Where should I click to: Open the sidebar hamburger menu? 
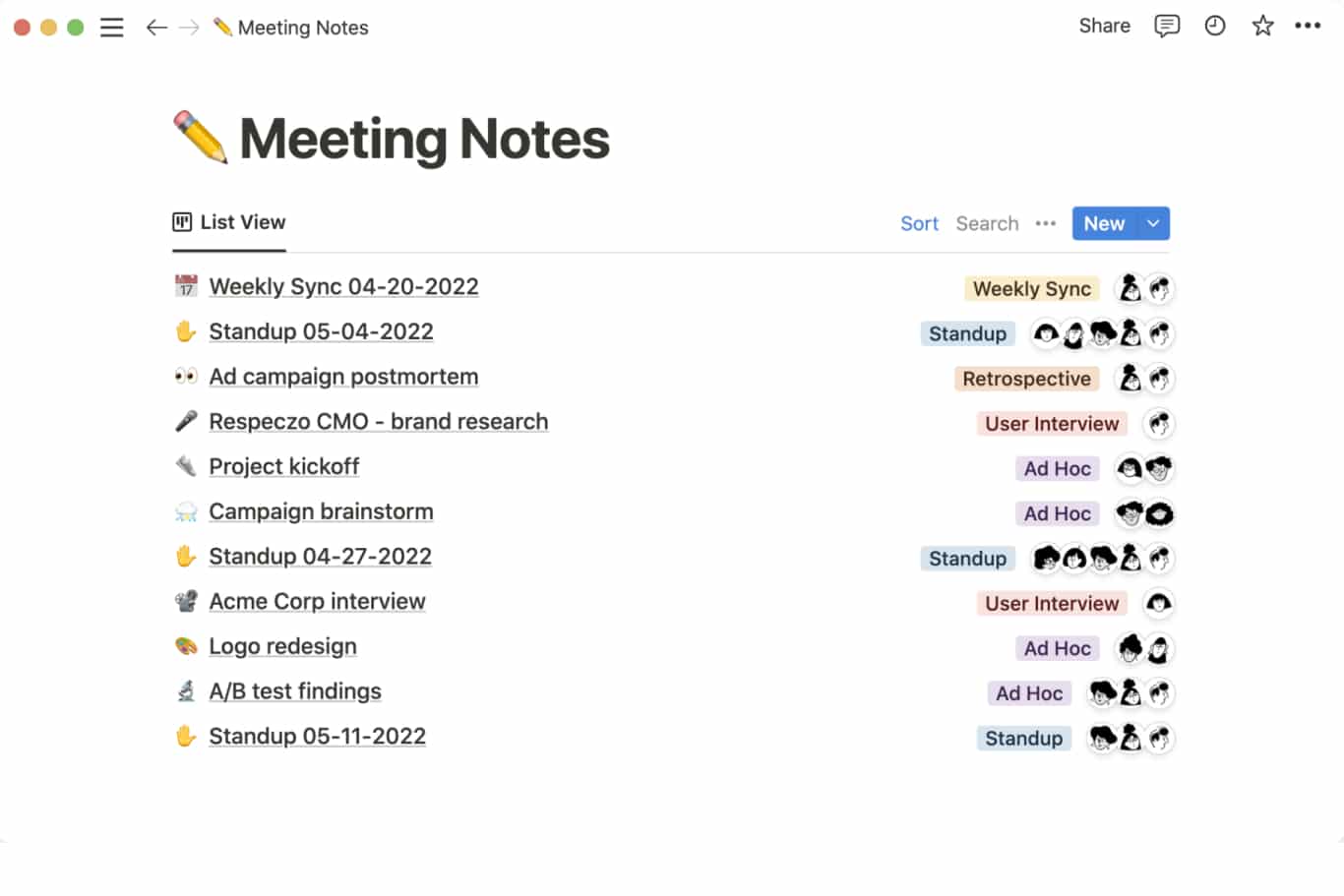pyautogui.click(x=112, y=28)
